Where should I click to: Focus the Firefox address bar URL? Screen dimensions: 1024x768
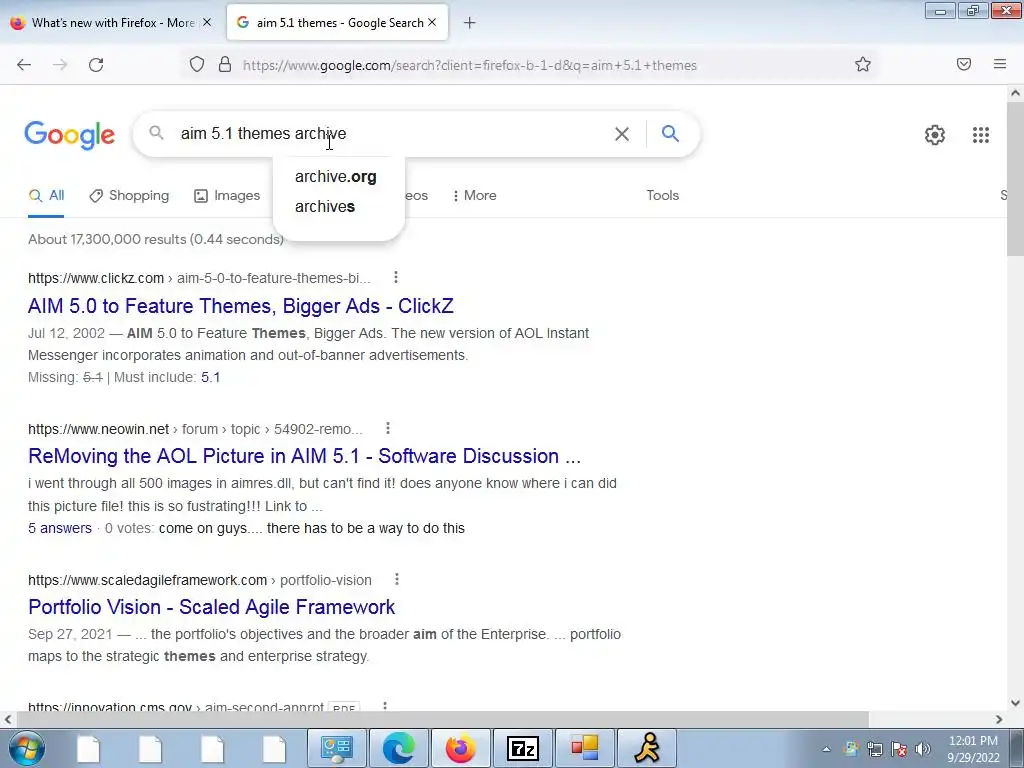pos(470,65)
